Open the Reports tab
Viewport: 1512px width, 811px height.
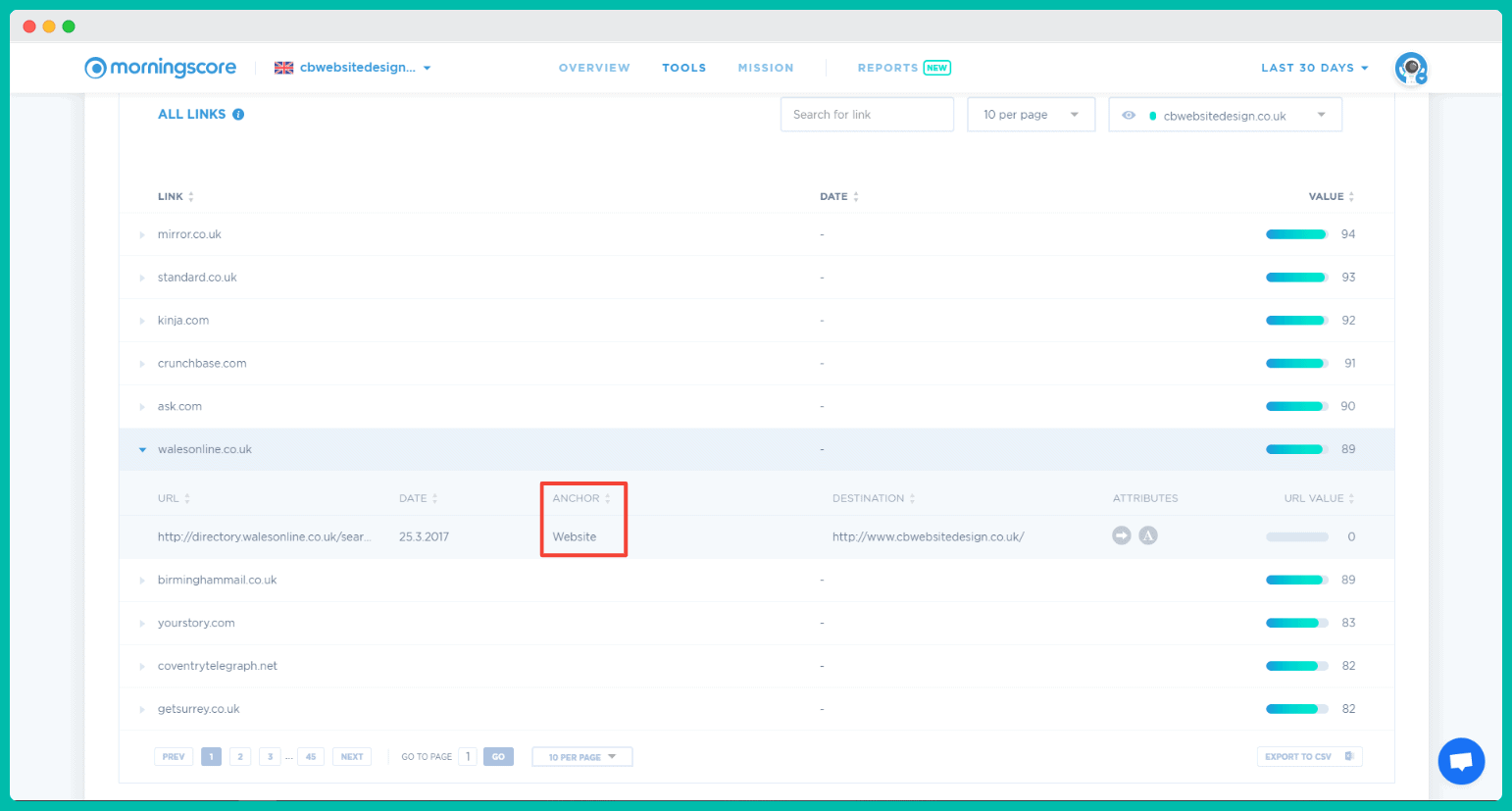pyautogui.click(x=887, y=68)
